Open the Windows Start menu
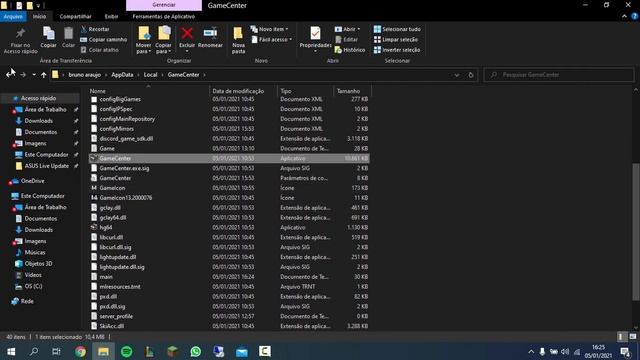The width and height of the screenshot is (640, 360). point(11,351)
